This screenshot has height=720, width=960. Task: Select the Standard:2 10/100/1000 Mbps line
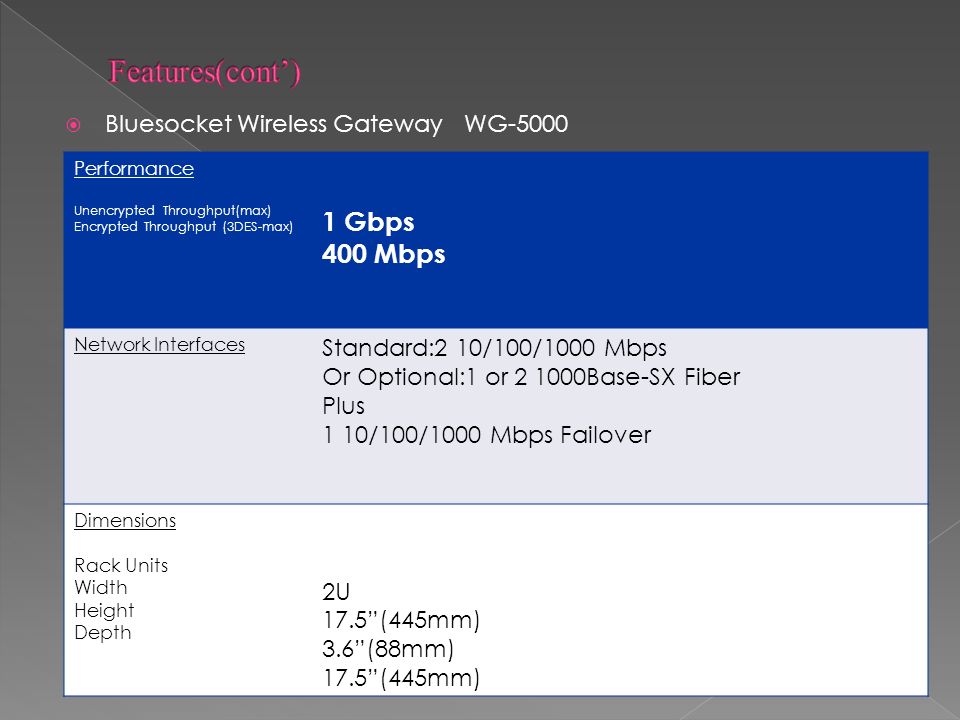494,348
